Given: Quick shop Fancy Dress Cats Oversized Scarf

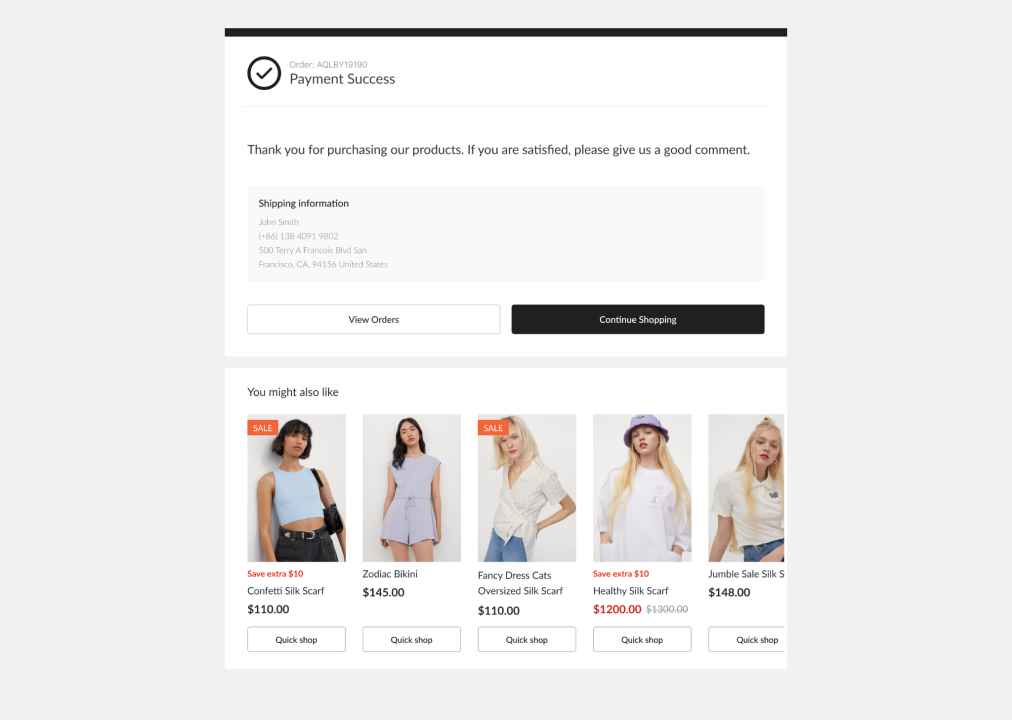Looking at the screenshot, I should (x=527, y=639).
